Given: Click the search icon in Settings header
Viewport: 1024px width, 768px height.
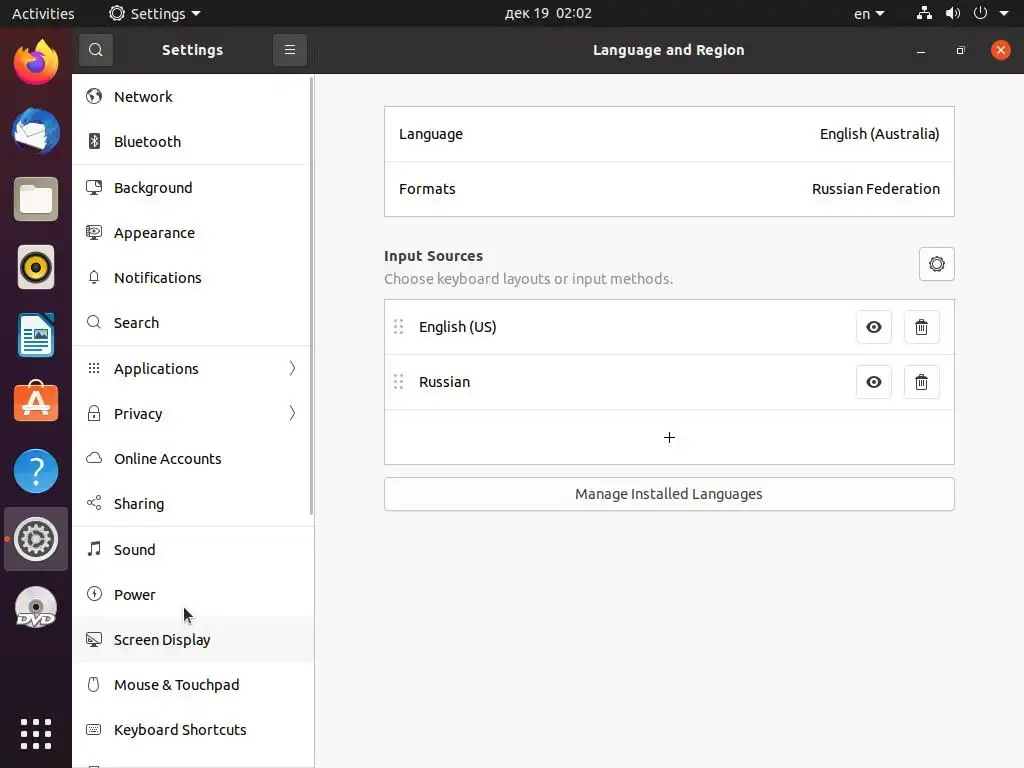Looking at the screenshot, I should coord(95,50).
